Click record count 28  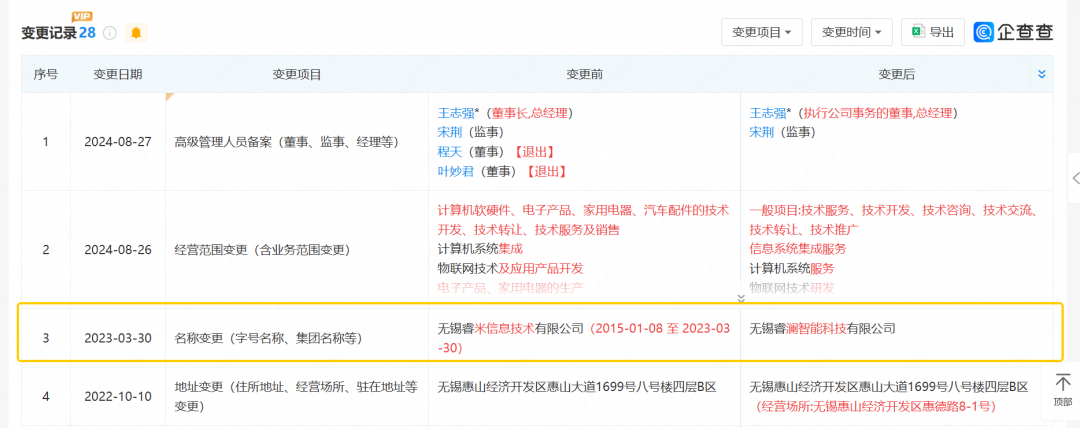click(87, 32)
